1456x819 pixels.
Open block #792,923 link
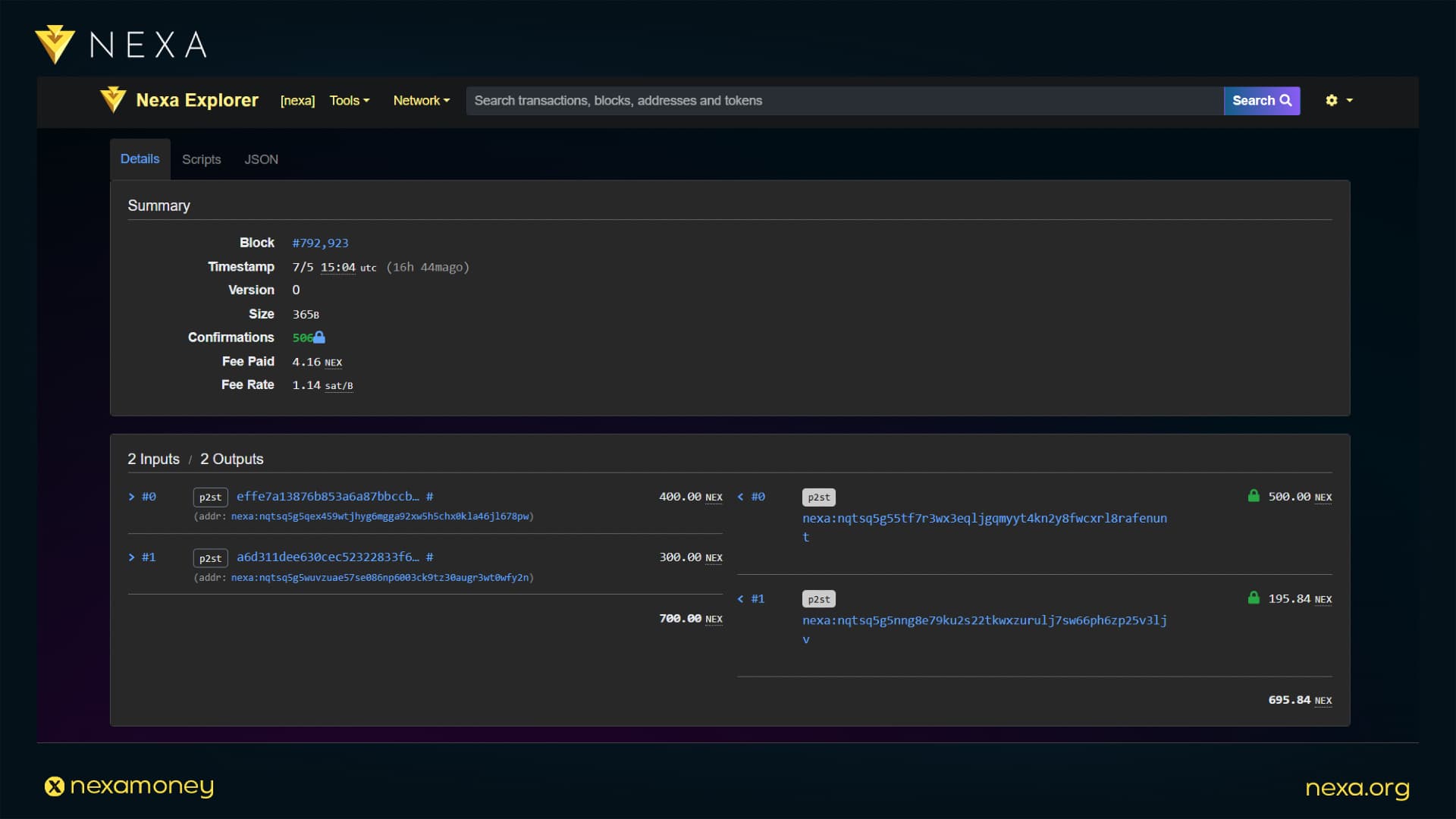click(x=321, y=243)
